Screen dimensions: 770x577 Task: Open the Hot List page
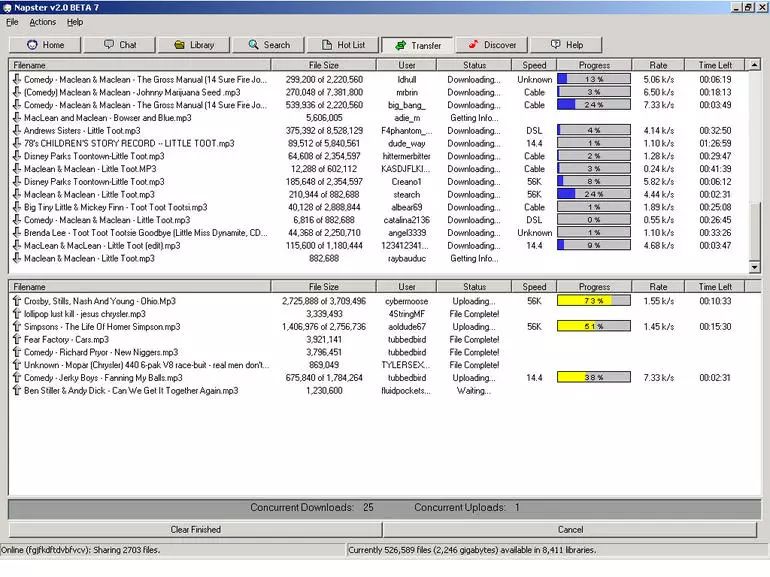342,45
